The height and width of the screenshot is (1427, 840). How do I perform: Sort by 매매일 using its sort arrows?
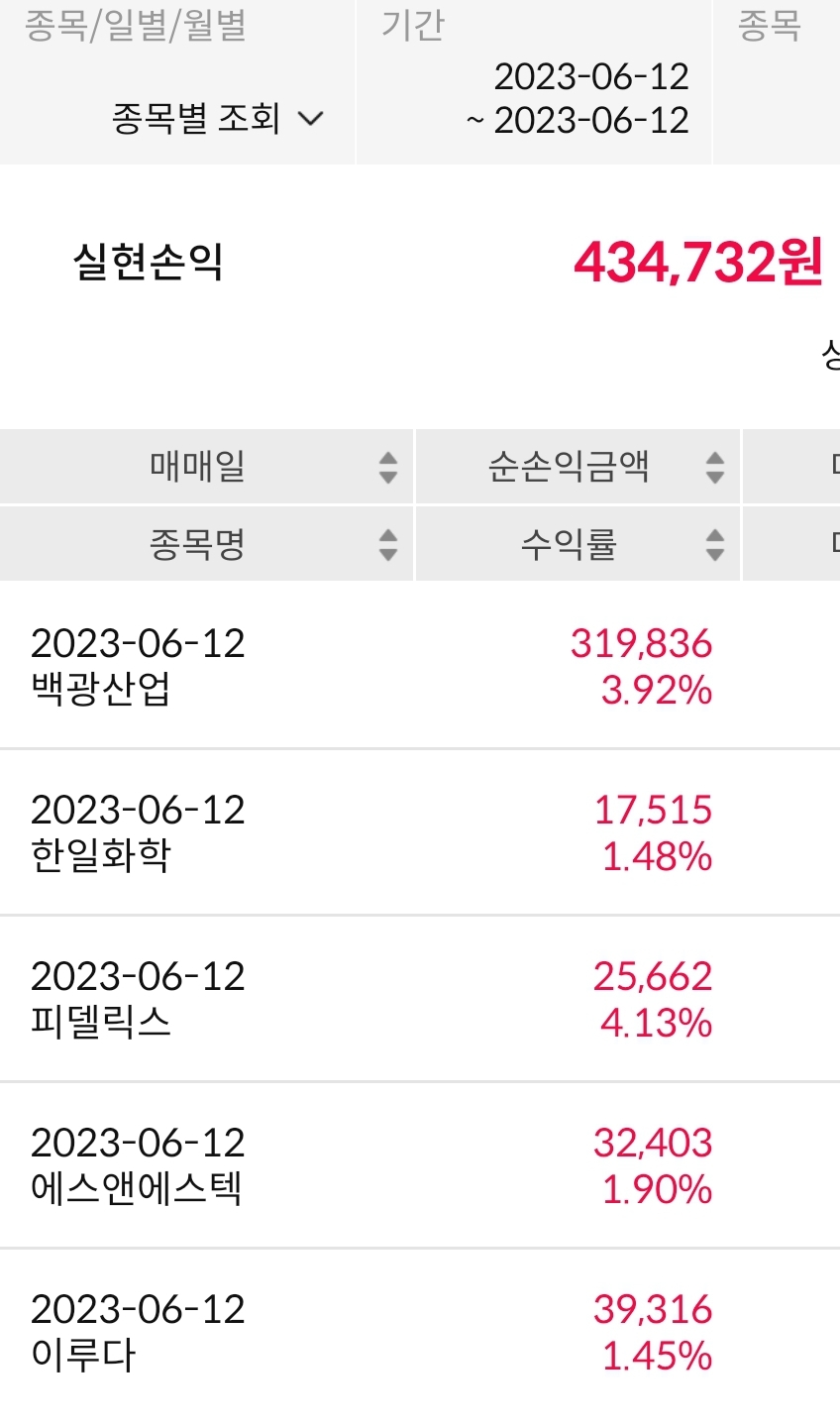[x=387, y=467]
